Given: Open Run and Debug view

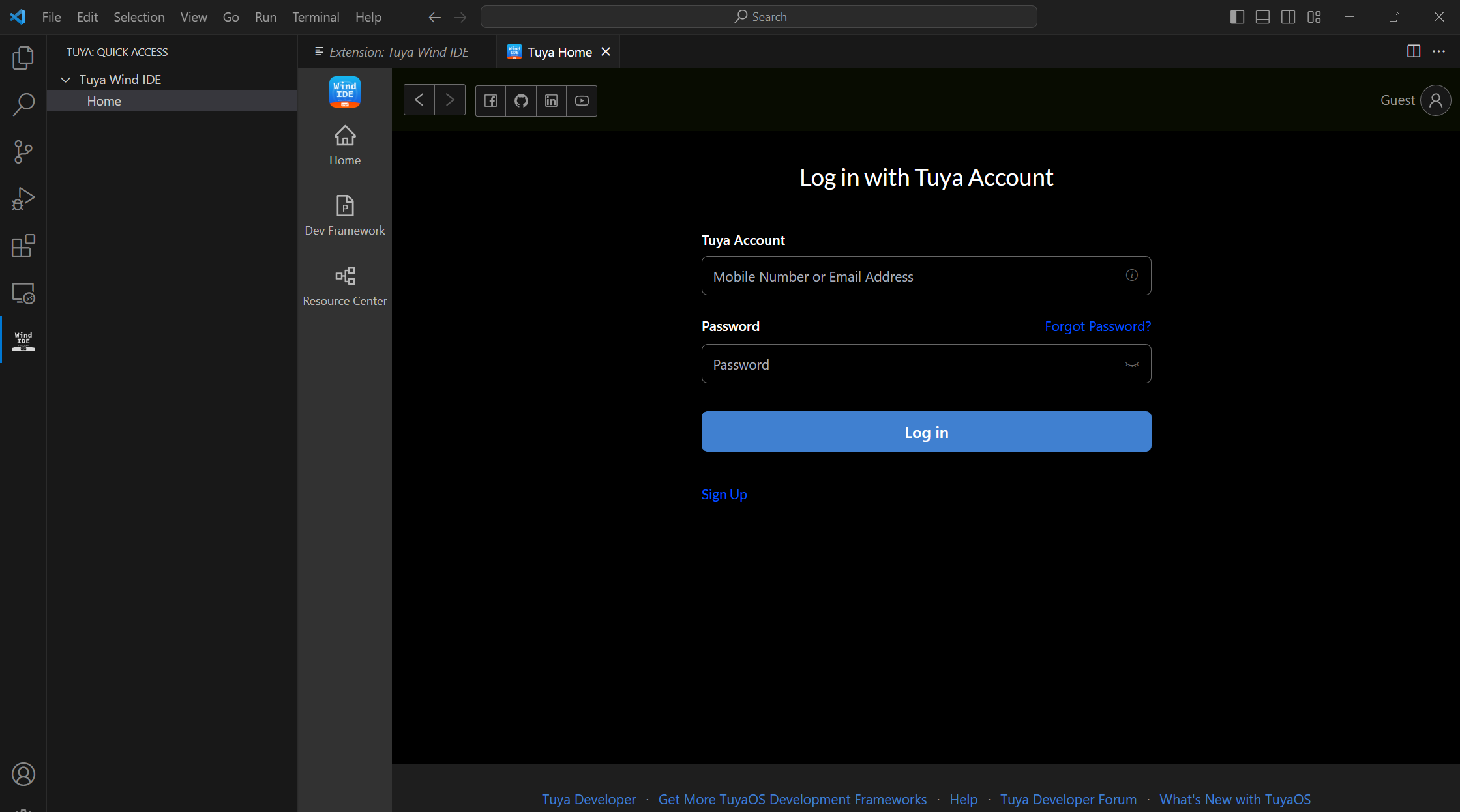Looking at the screenshot, I should pyautogui.click(x=23, y=199).
